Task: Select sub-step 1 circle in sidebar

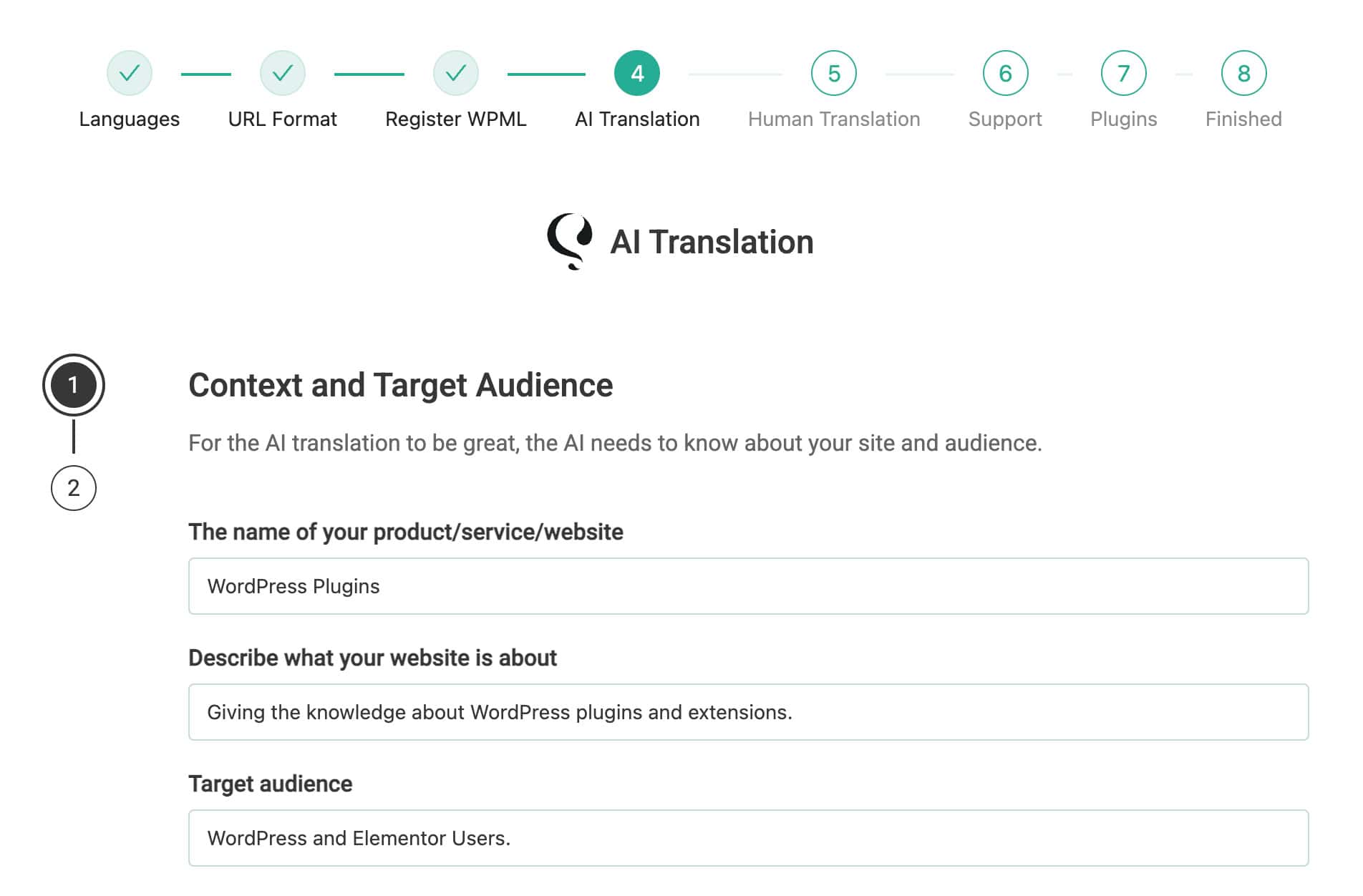Action: [x=74, y=385]
